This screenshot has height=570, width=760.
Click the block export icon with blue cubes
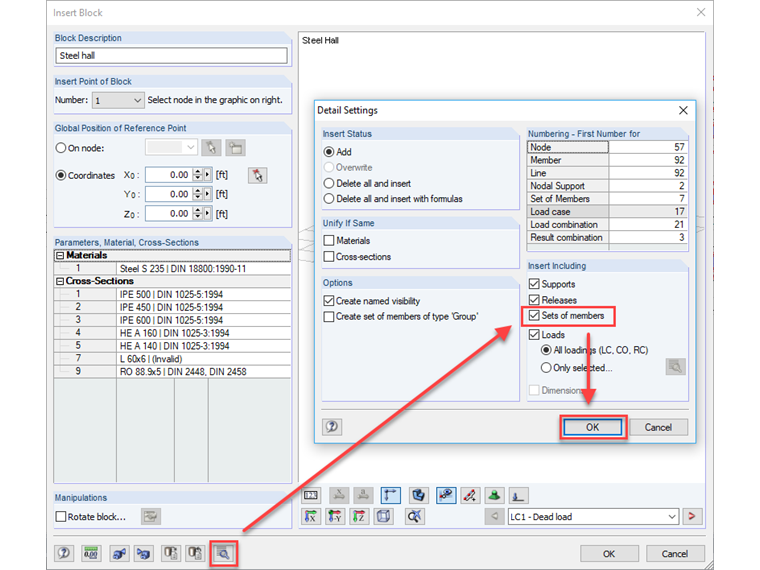(119, 553)
